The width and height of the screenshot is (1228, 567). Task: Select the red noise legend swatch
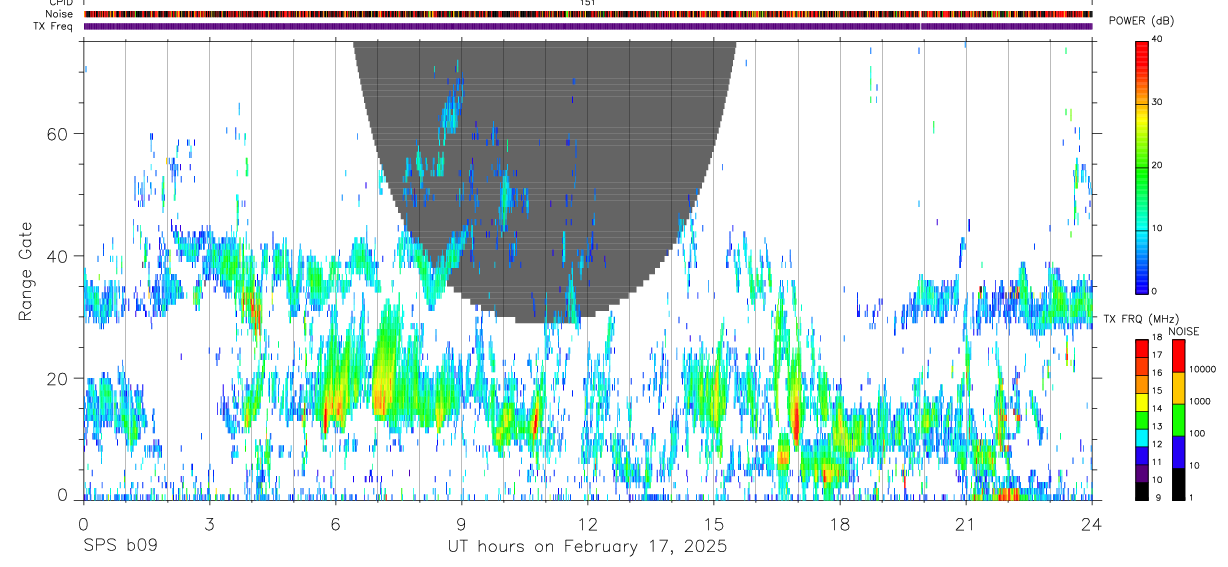click(x=1178, y=357)
